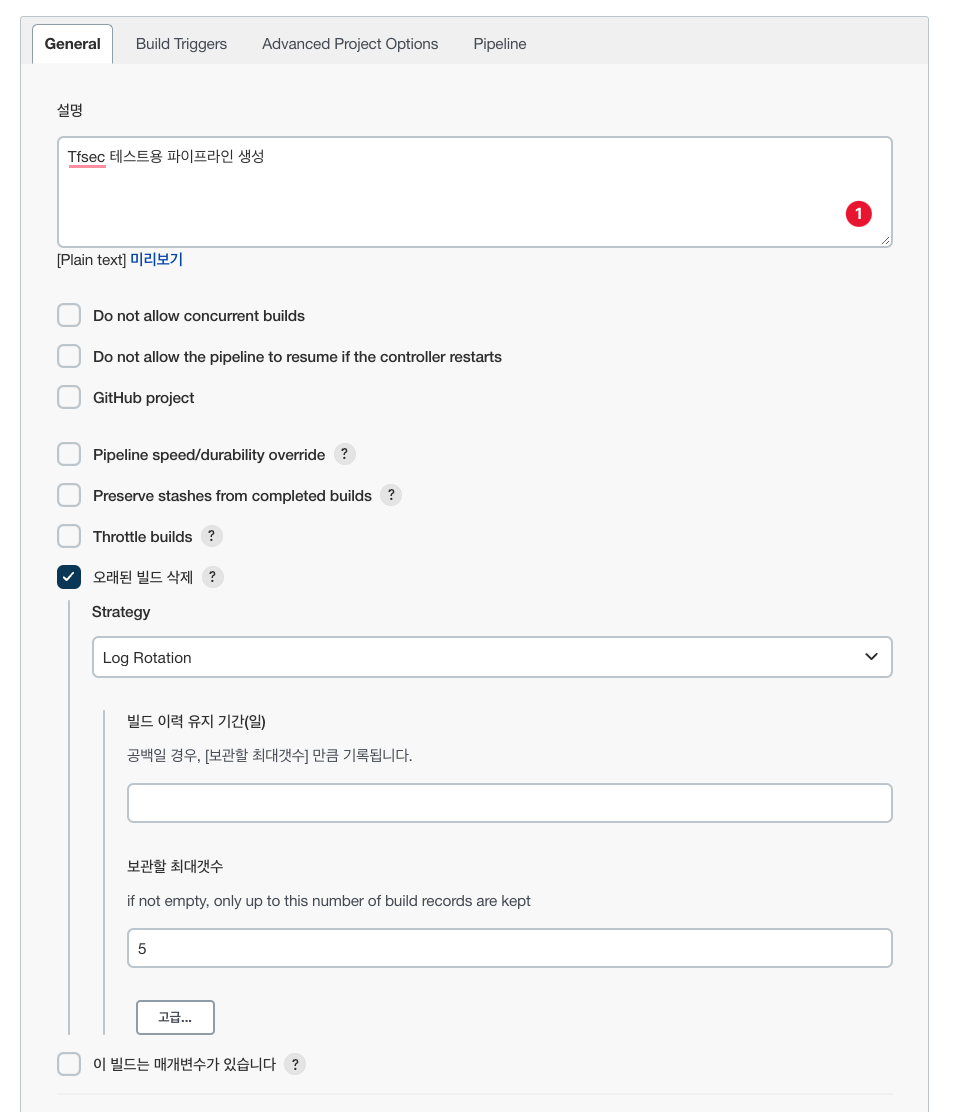Go to Advanced Project Options tab
The image size is (968, 1112).
(350, 44)
